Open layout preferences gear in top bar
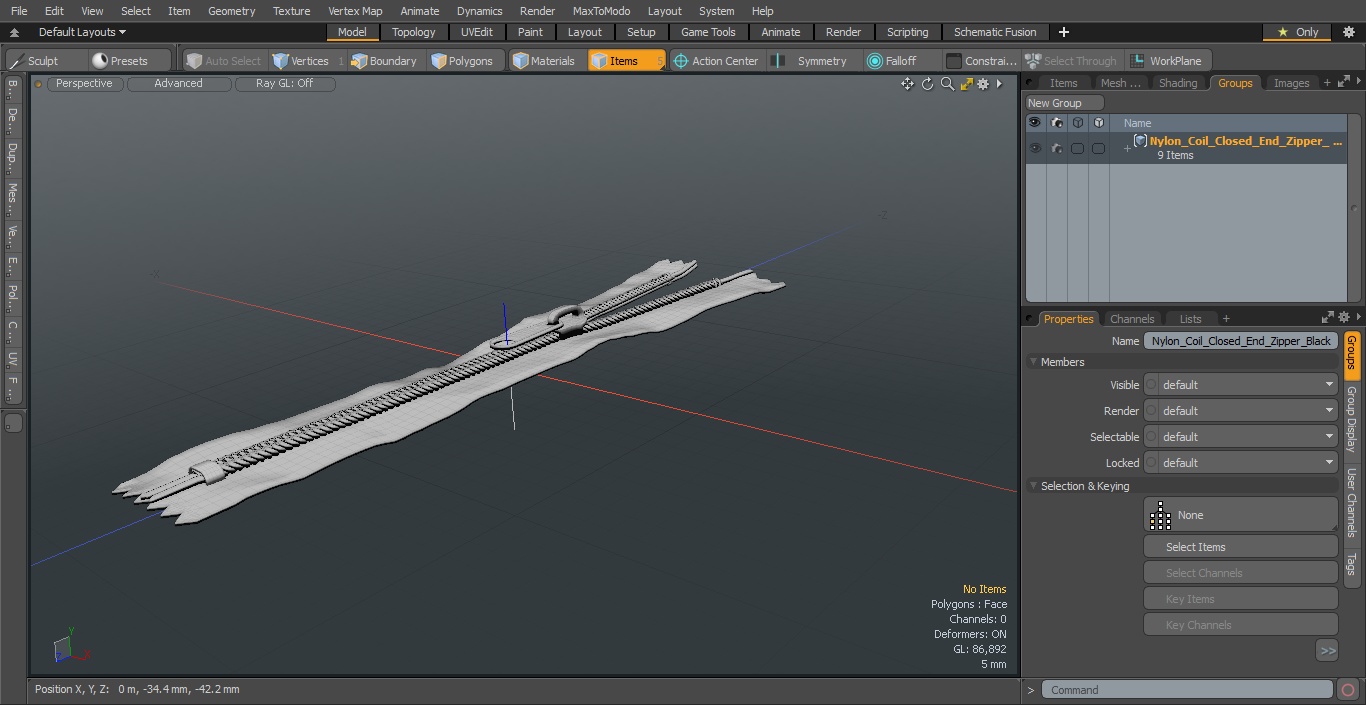 (1348, 32)
